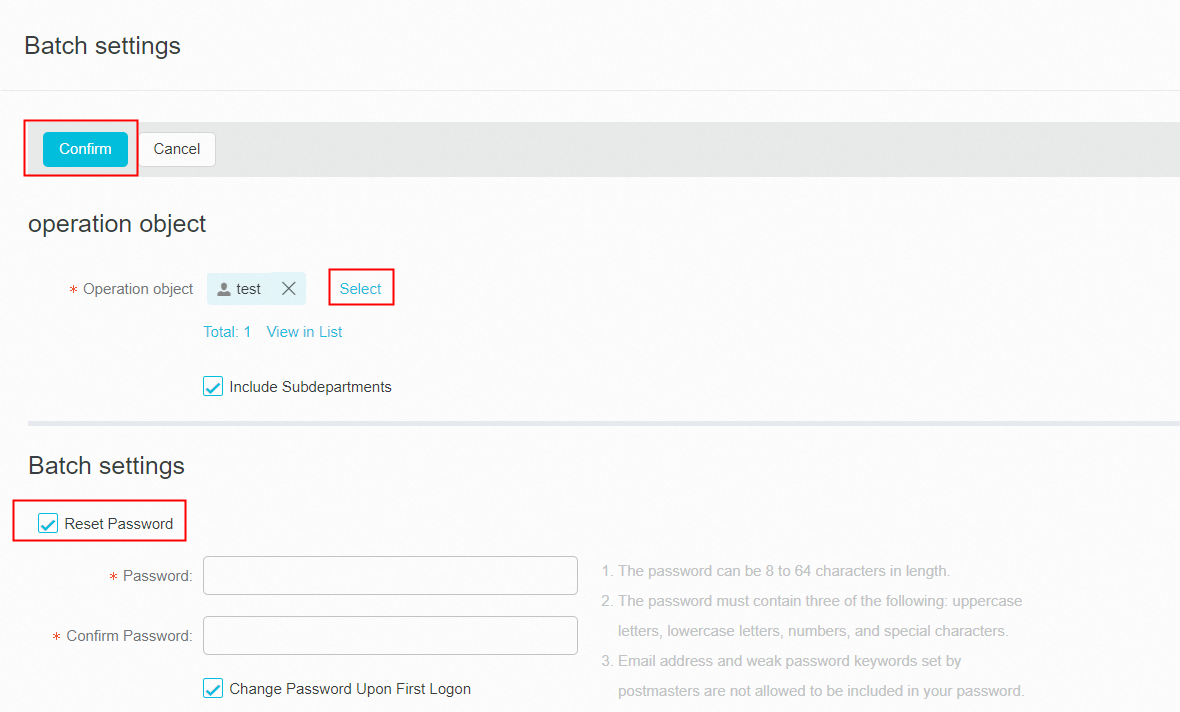Click the Confirm button
Viewport: 1180px width, 712px height.
click(x=85, y=149)
